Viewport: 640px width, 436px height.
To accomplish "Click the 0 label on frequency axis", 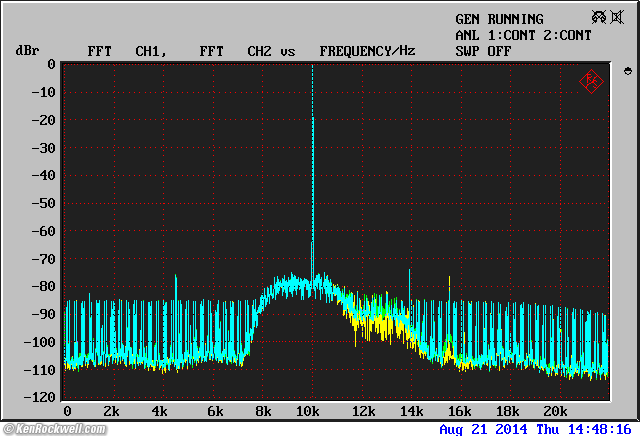I will (67, 411).
